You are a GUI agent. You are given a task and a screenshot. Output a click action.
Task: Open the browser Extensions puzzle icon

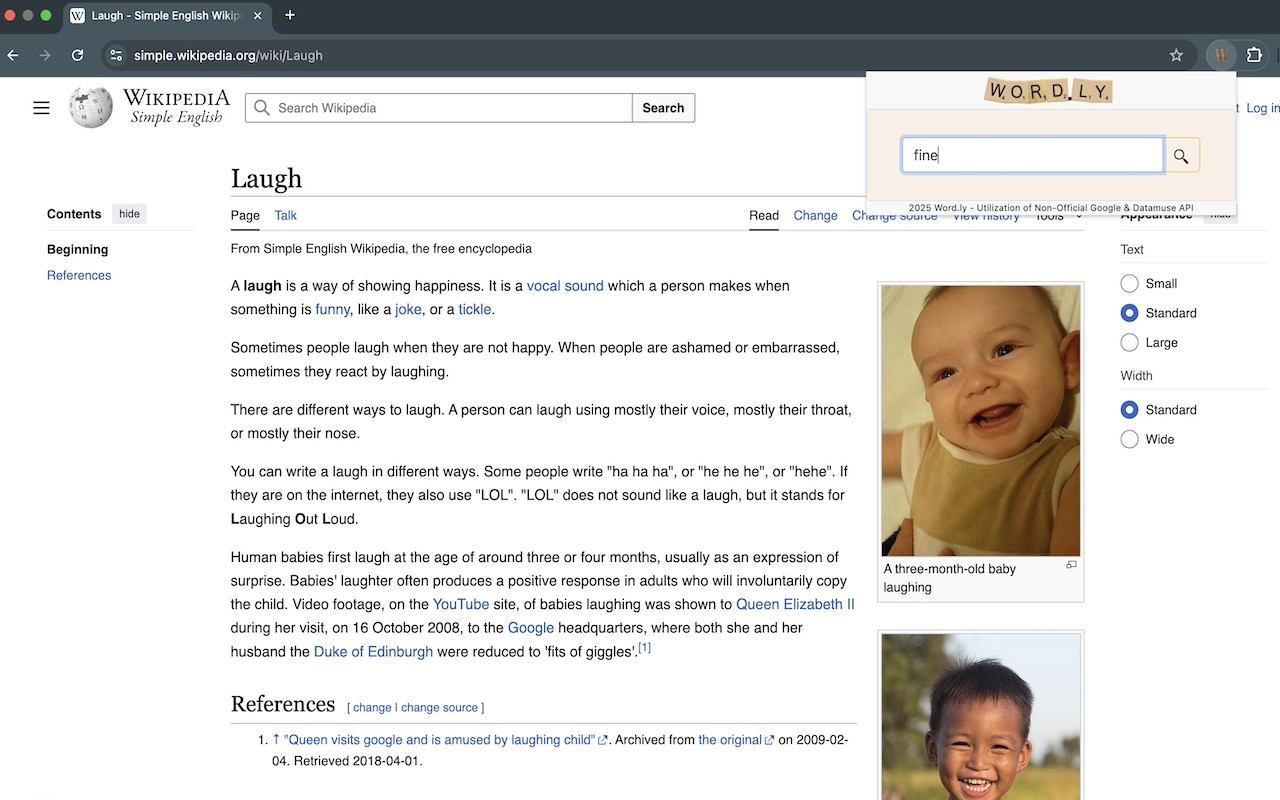click(x=1253, y=55)
